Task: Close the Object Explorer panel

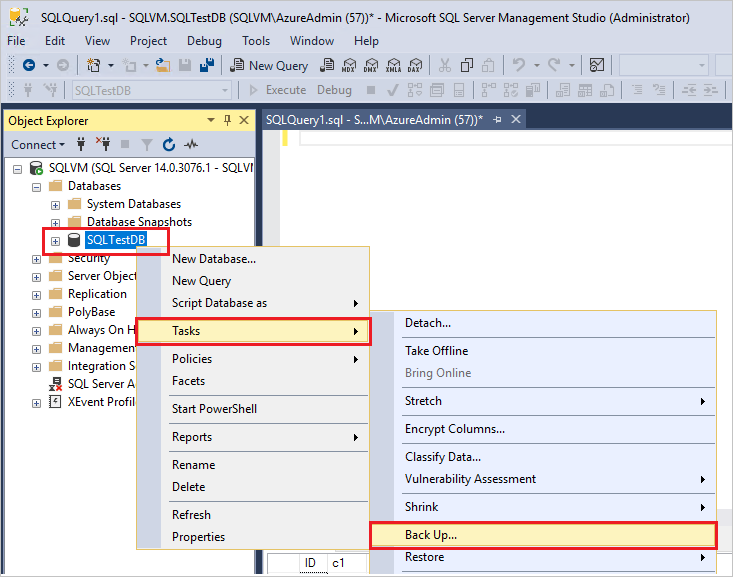Action: point(244,121)
